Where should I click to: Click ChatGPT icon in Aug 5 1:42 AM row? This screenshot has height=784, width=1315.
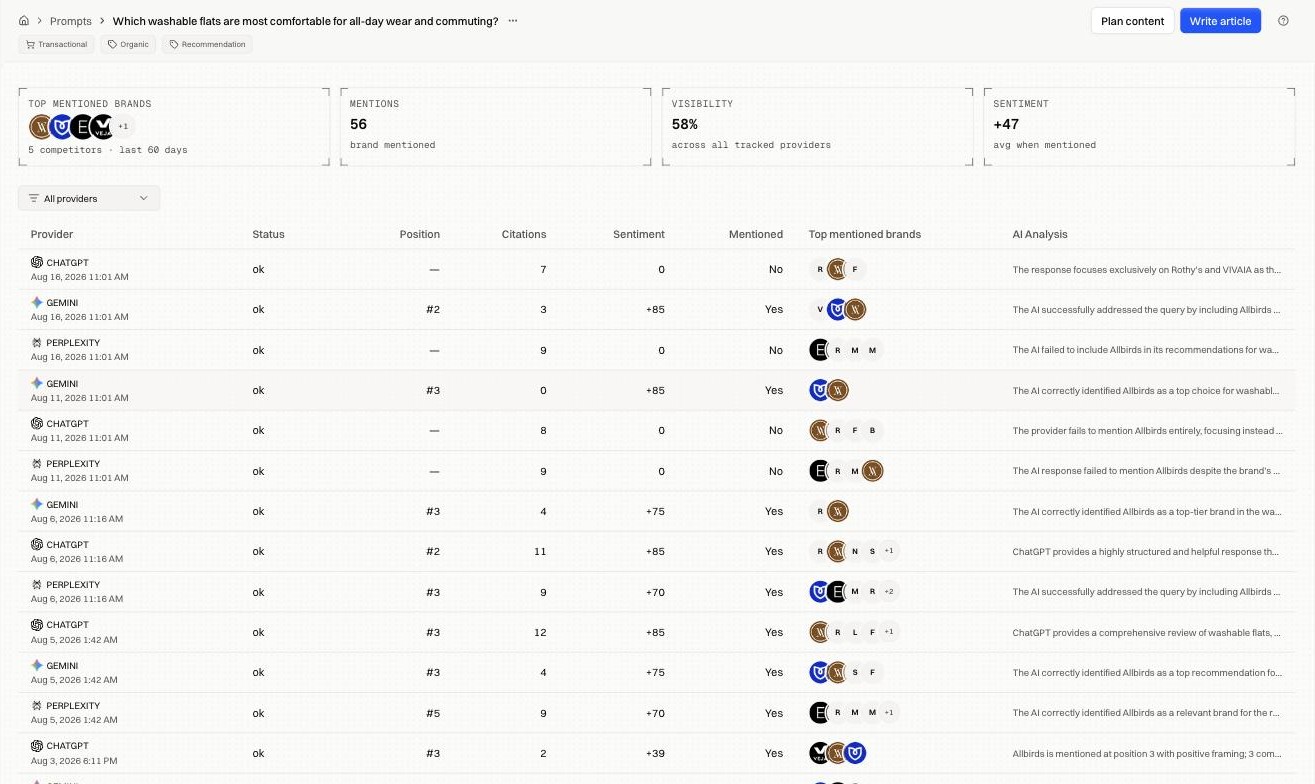pos(37,625)
